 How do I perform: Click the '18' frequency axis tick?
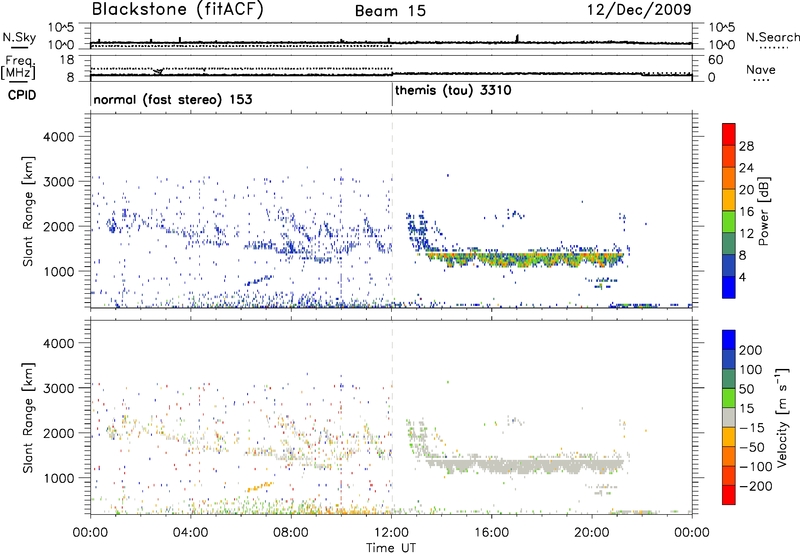click(67, 60)
